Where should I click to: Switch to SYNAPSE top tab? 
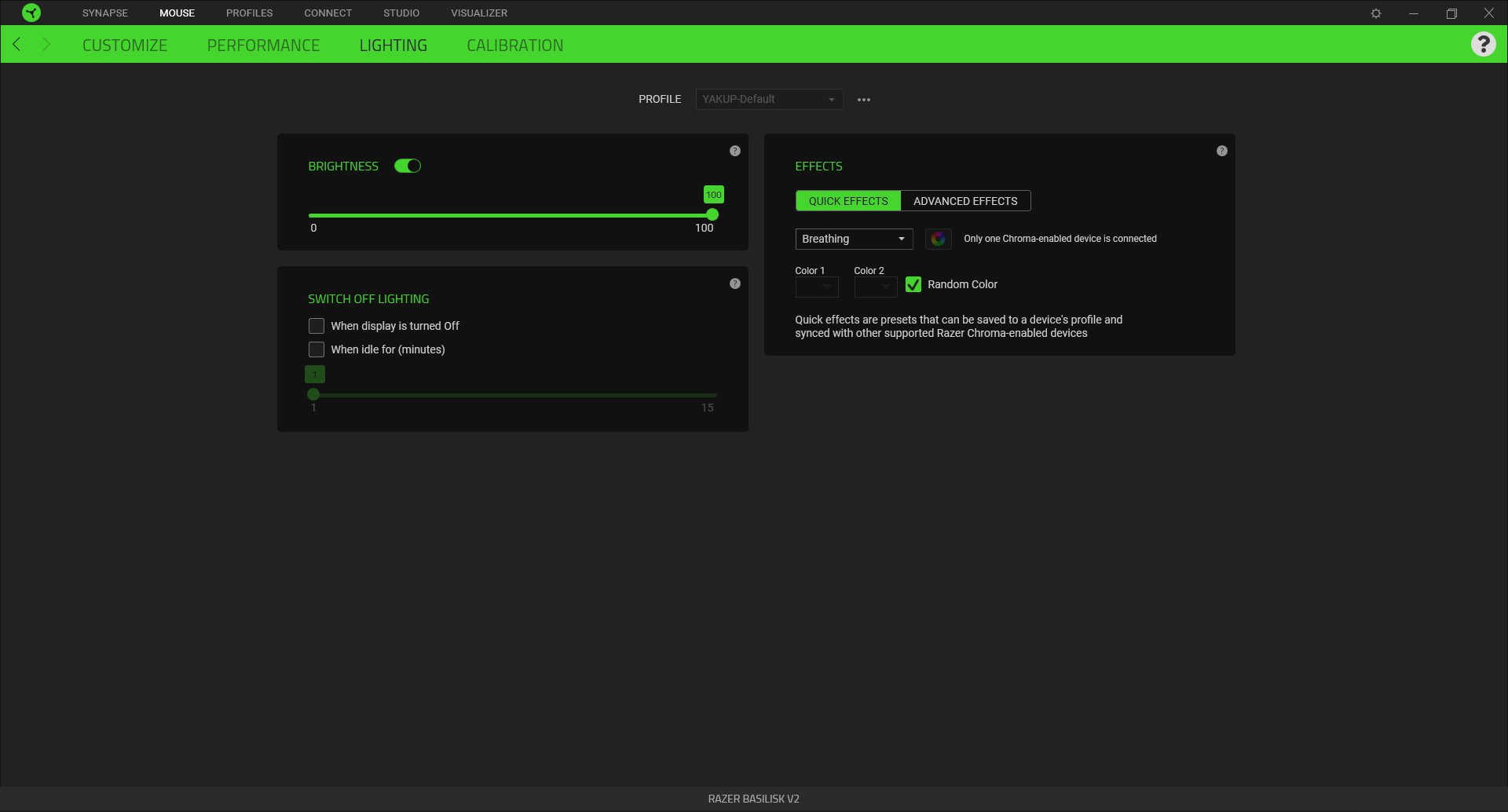[105, 13]
